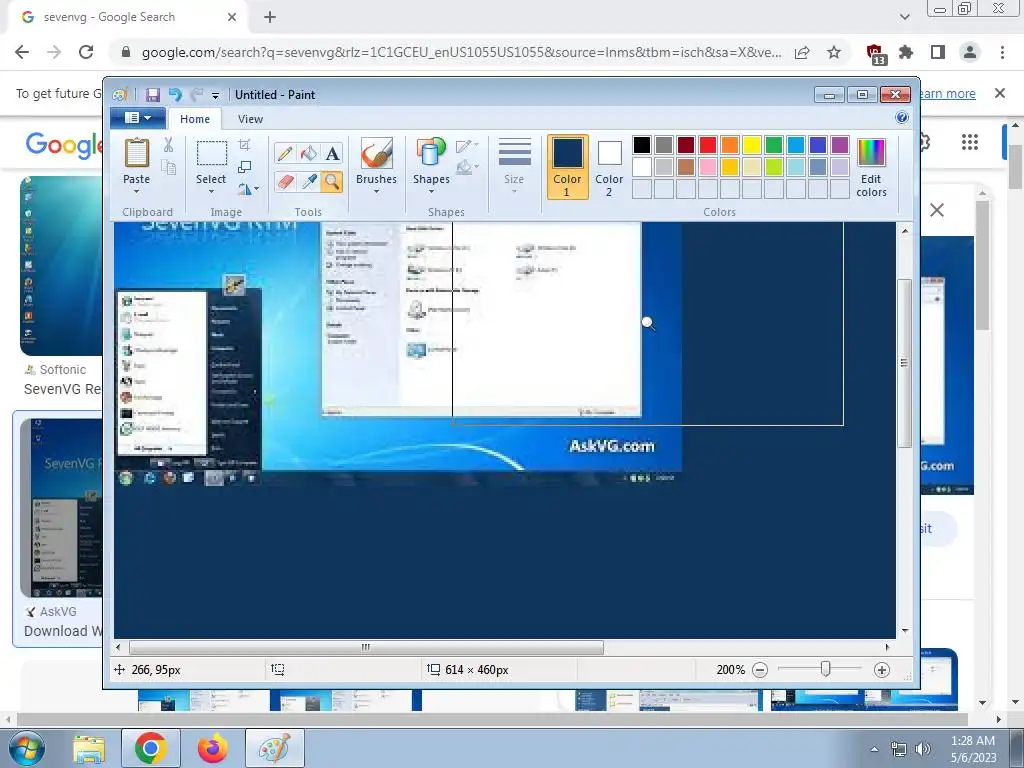This screenshot has height=768, width=1024.
Task: Click the Crop icon in Image group
Action: coord(244,145)
